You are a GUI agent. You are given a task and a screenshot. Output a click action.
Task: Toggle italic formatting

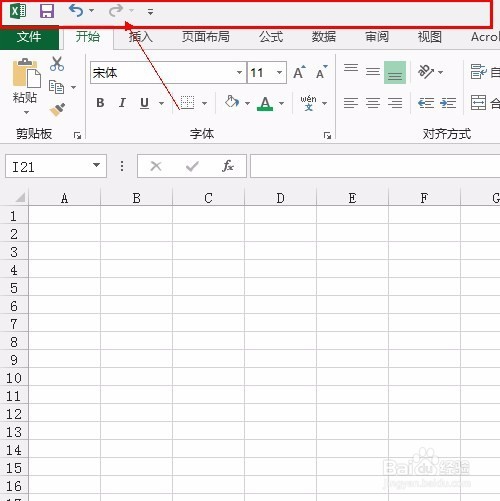122,103
